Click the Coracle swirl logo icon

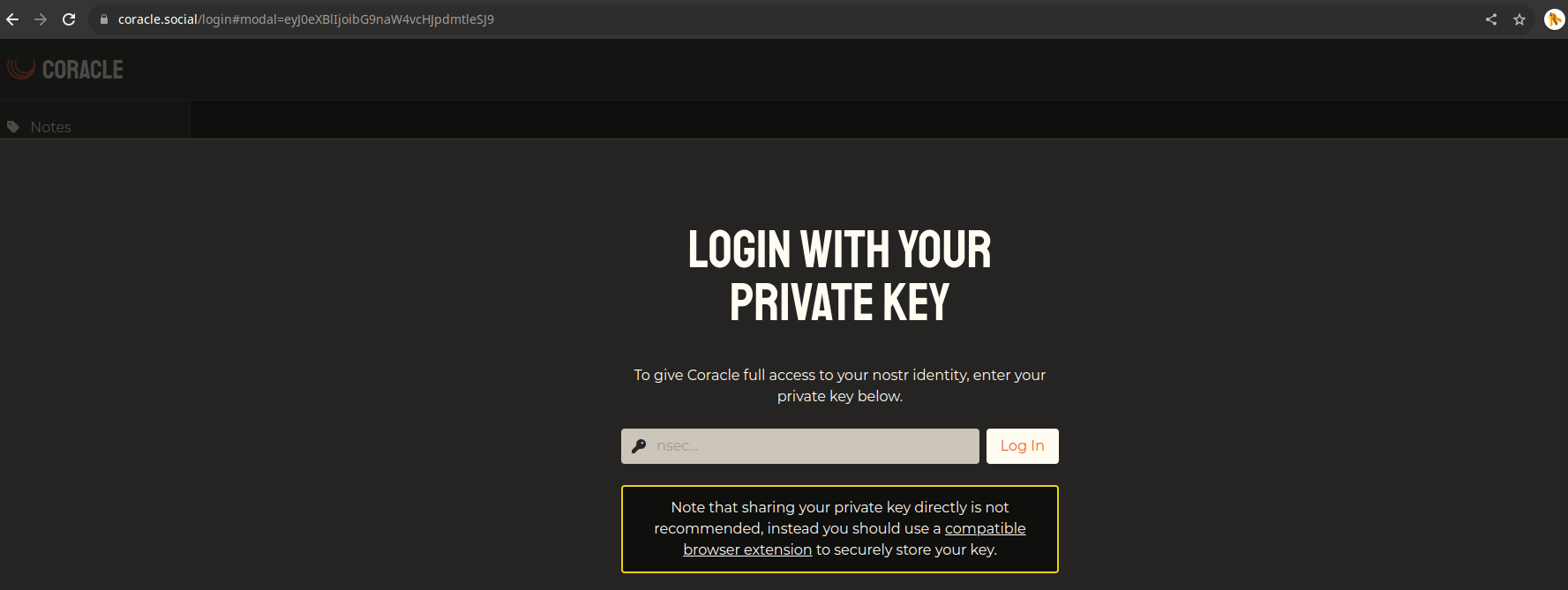tap(21, 69)
